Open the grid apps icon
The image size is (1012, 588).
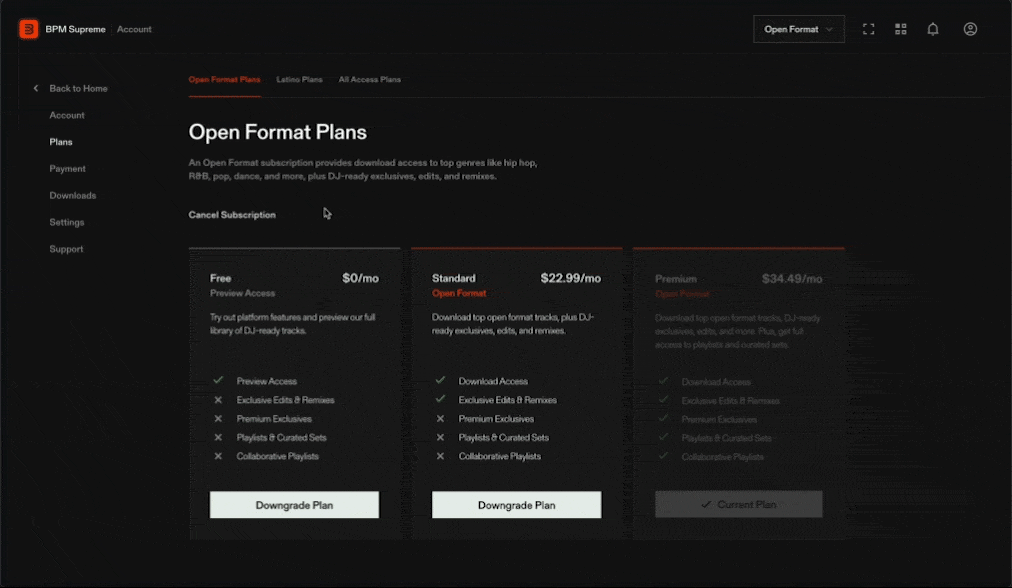[x=901, y=29]
